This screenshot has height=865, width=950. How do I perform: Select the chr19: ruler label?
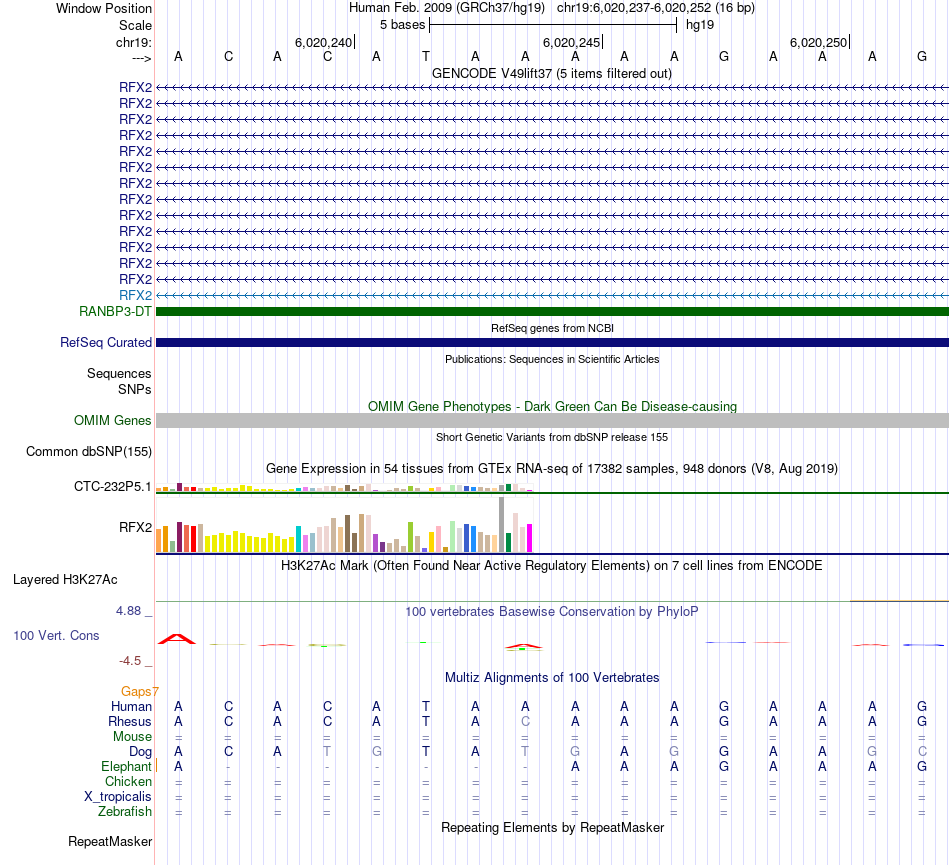tap(133, 42)
